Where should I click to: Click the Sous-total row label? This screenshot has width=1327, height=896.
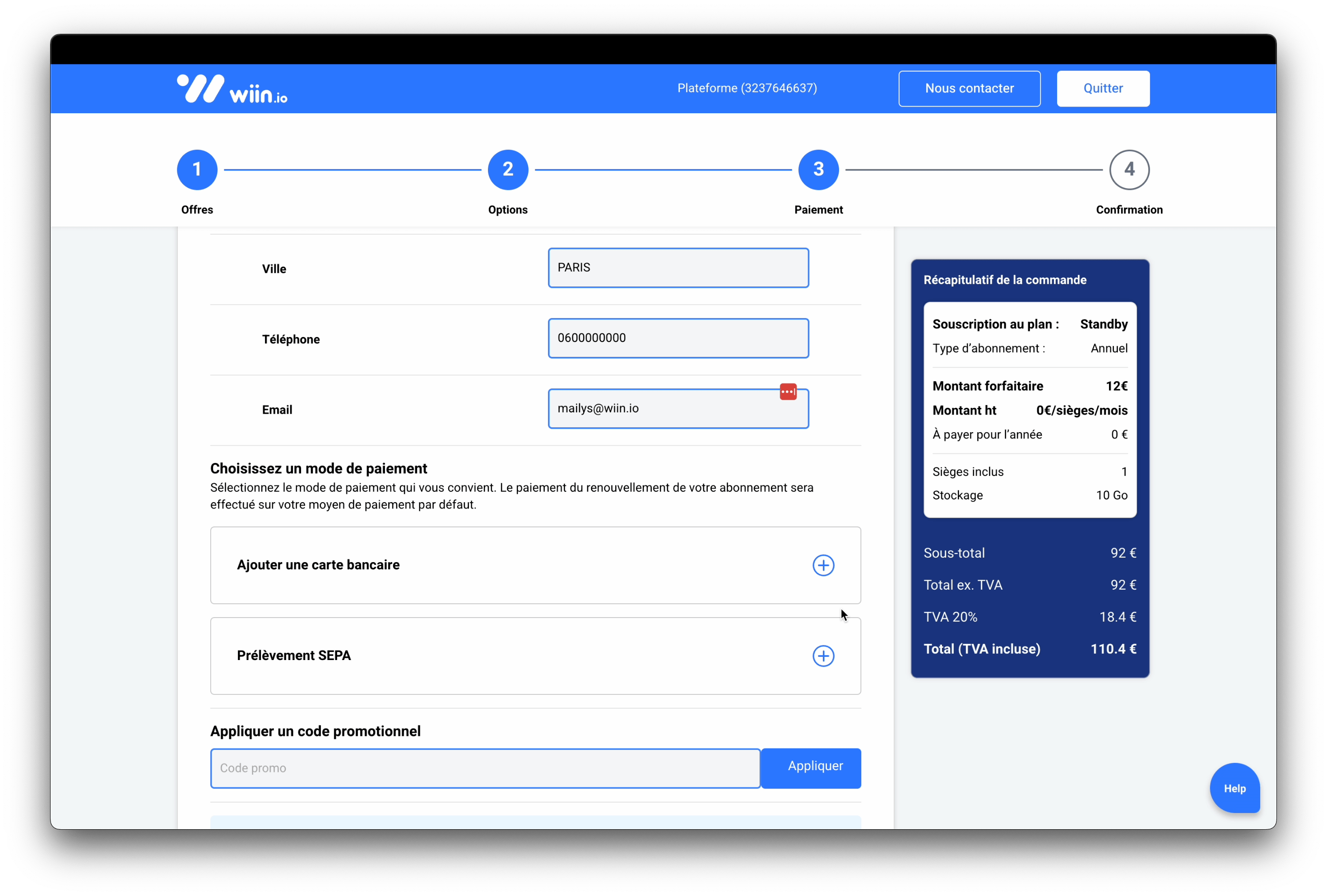(954, 553)
